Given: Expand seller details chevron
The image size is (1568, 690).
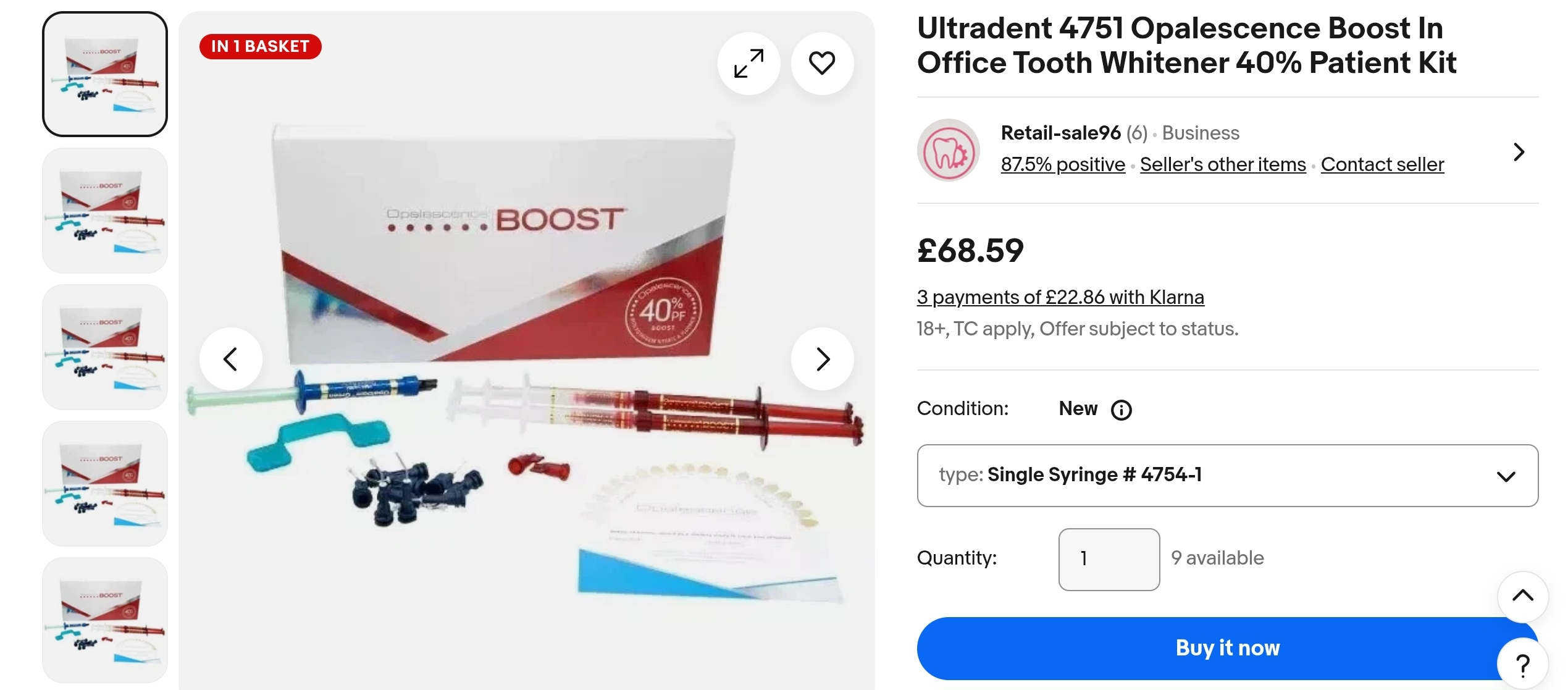Looking at the screenshot, I should point(1519,151).
